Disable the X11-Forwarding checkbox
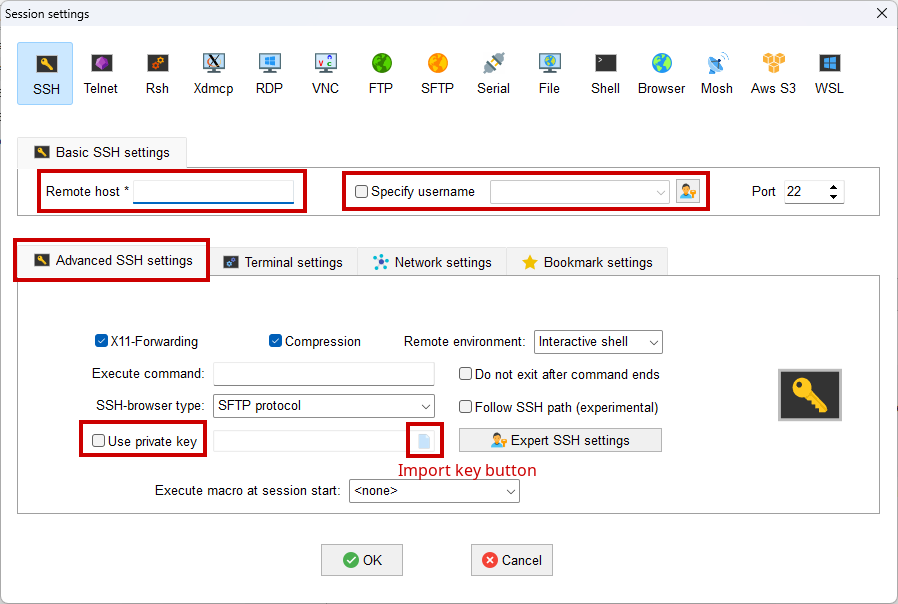 pos(102,341)
